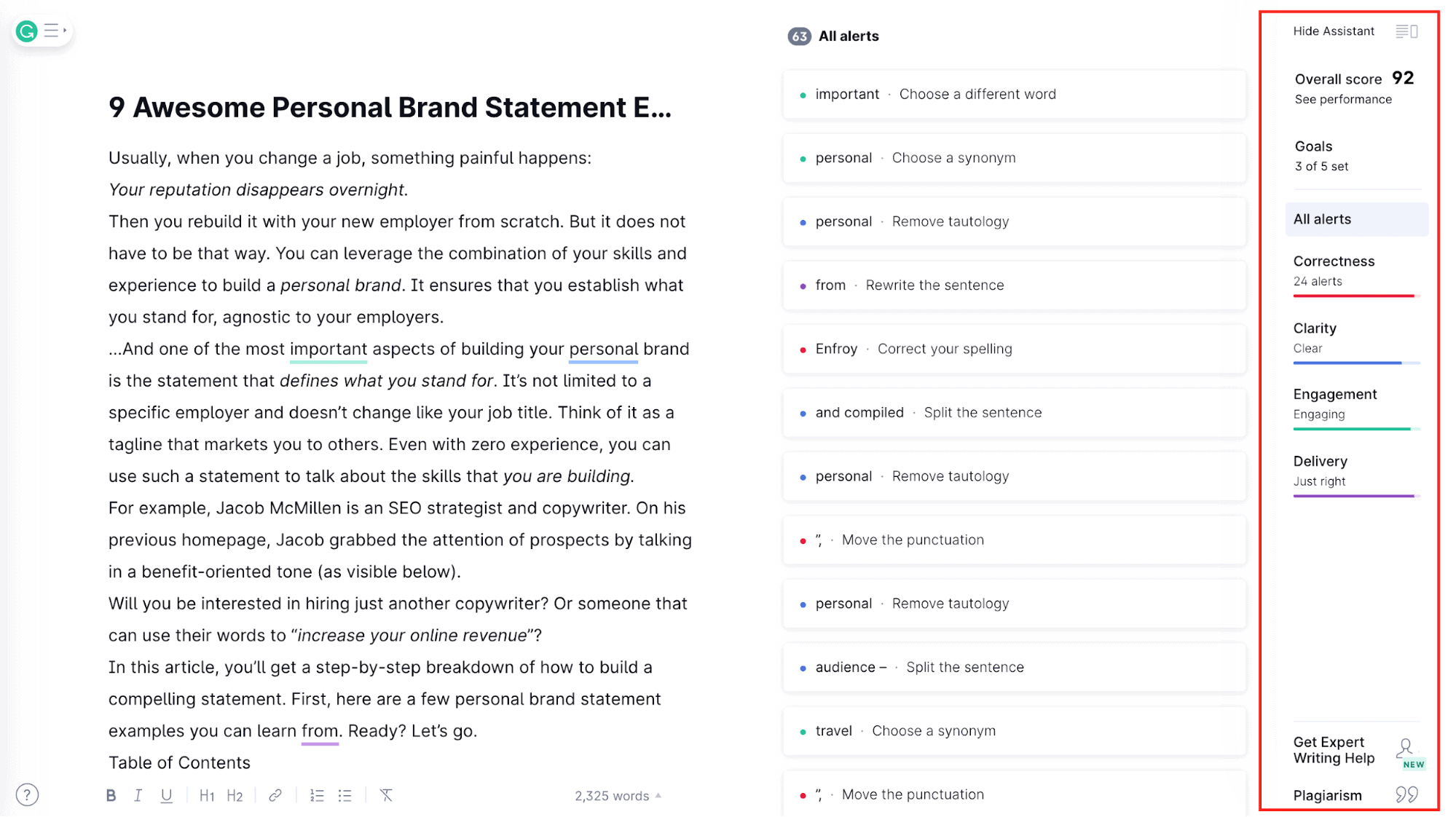This screenshot has width=1456, height=817.
Task: Open help via the question mark icon
Action: click(27, 795)
